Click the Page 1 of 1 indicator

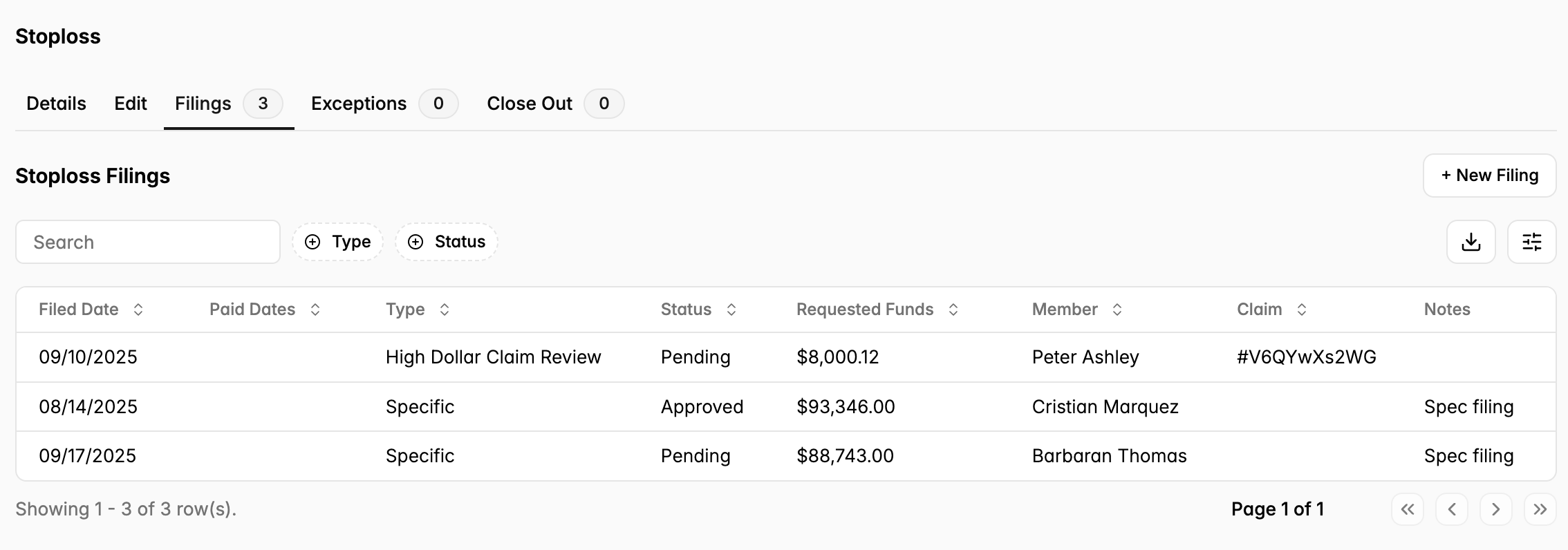click(1278, 509)
